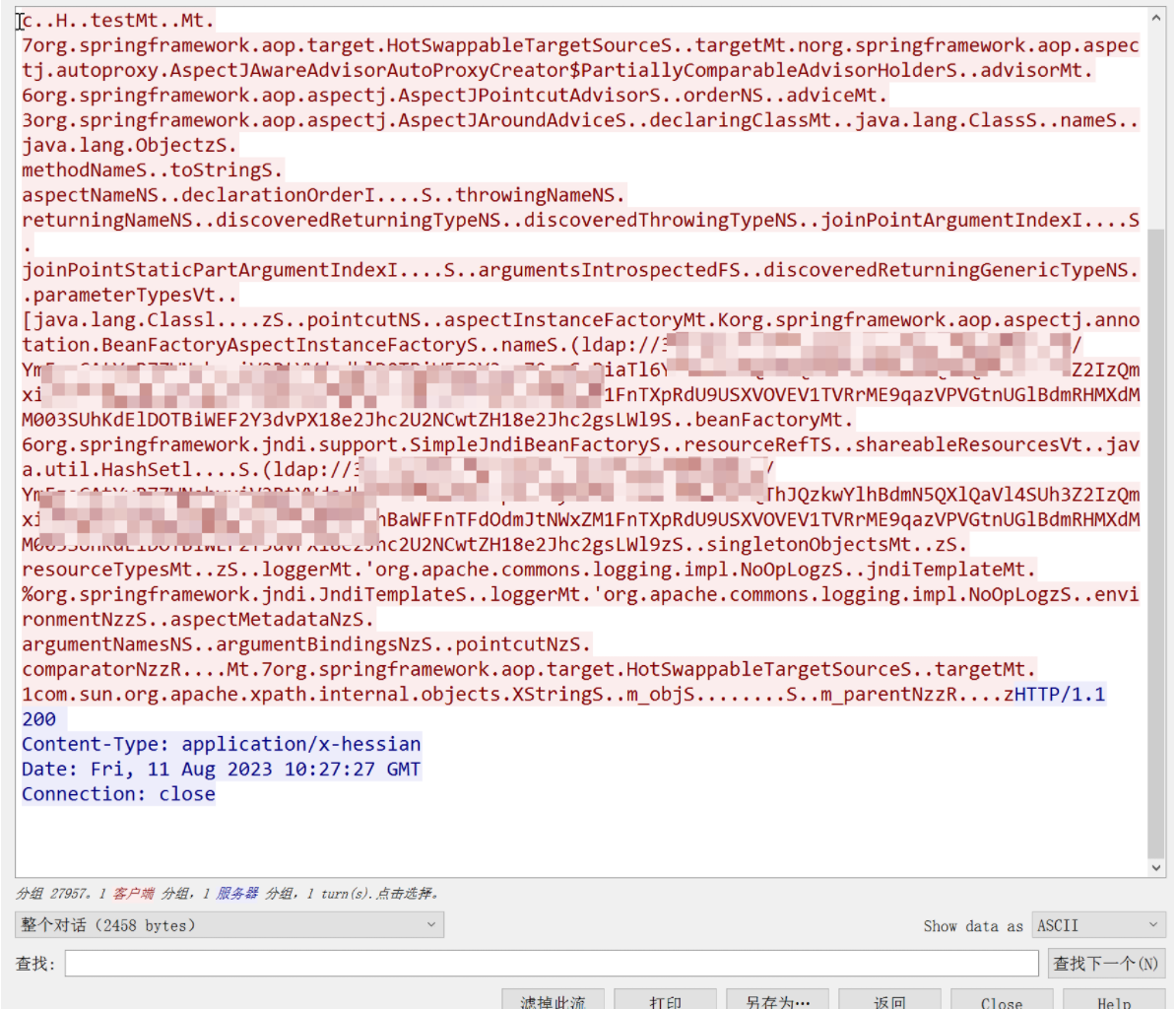The image size is (1176, 1009).
Task: Click the 打印 print button
Action: [x=666, y=1001]
